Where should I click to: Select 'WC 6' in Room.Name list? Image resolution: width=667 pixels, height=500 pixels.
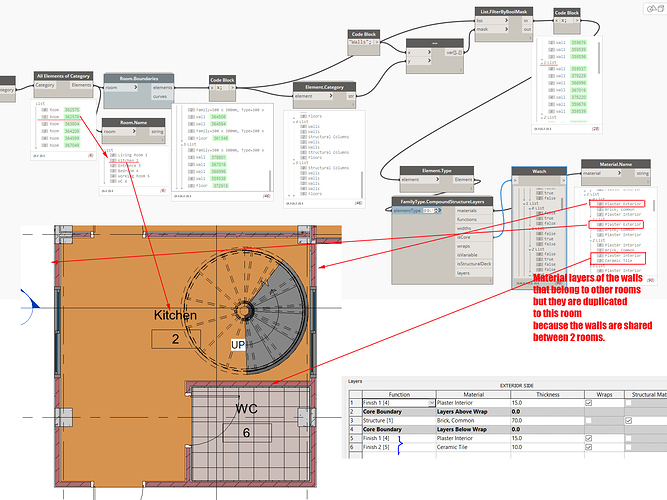(x=122, y=181)
